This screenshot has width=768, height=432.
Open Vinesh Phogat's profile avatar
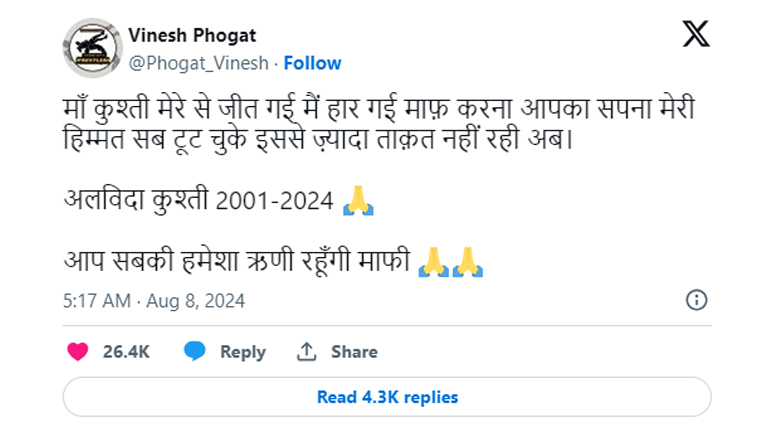coord(91,47)
